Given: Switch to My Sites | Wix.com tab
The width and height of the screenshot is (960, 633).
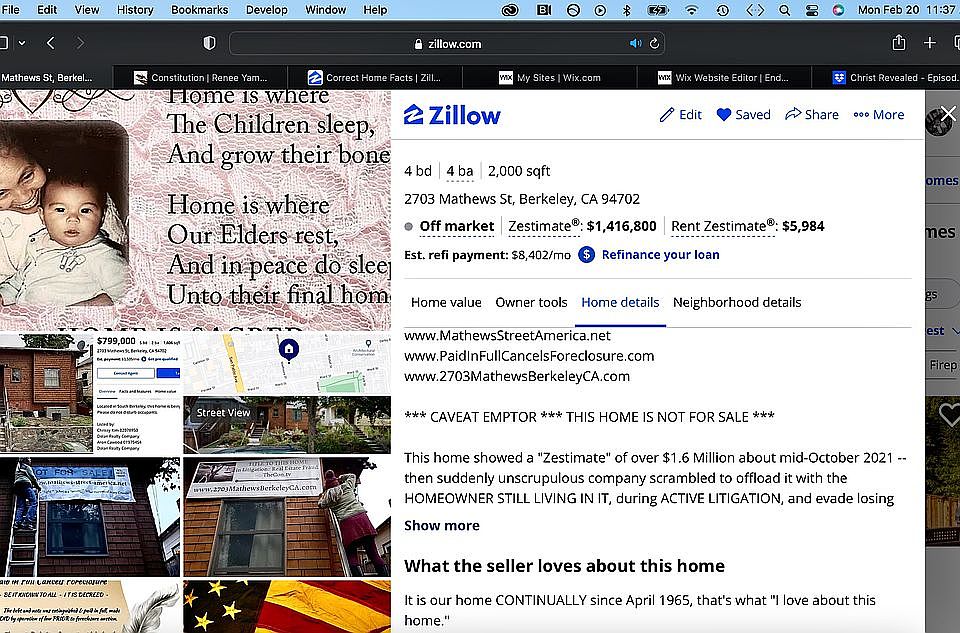Looking at the screenshot, I should (549, 78).
